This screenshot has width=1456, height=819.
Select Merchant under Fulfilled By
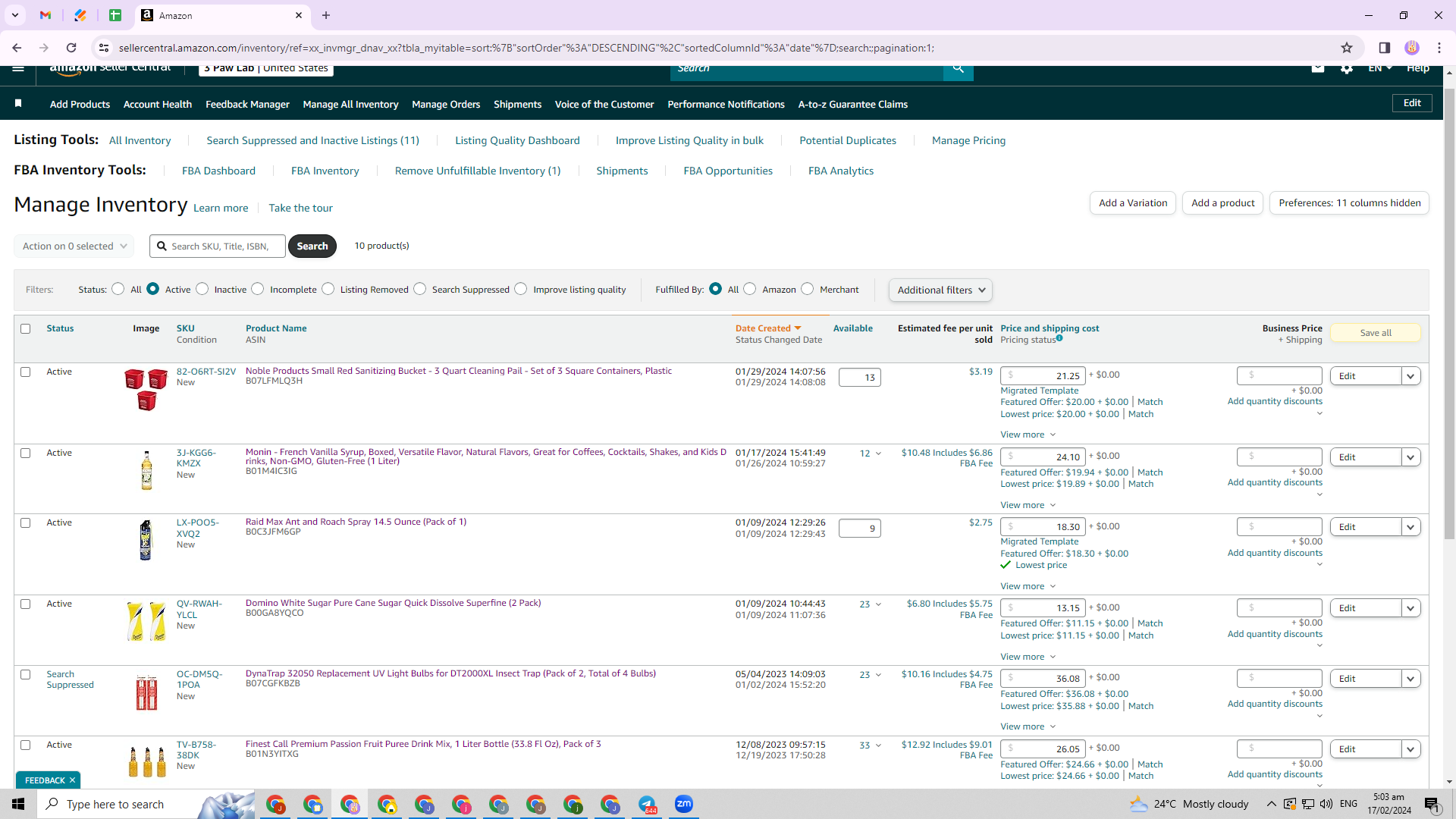[x=808, y=289]
